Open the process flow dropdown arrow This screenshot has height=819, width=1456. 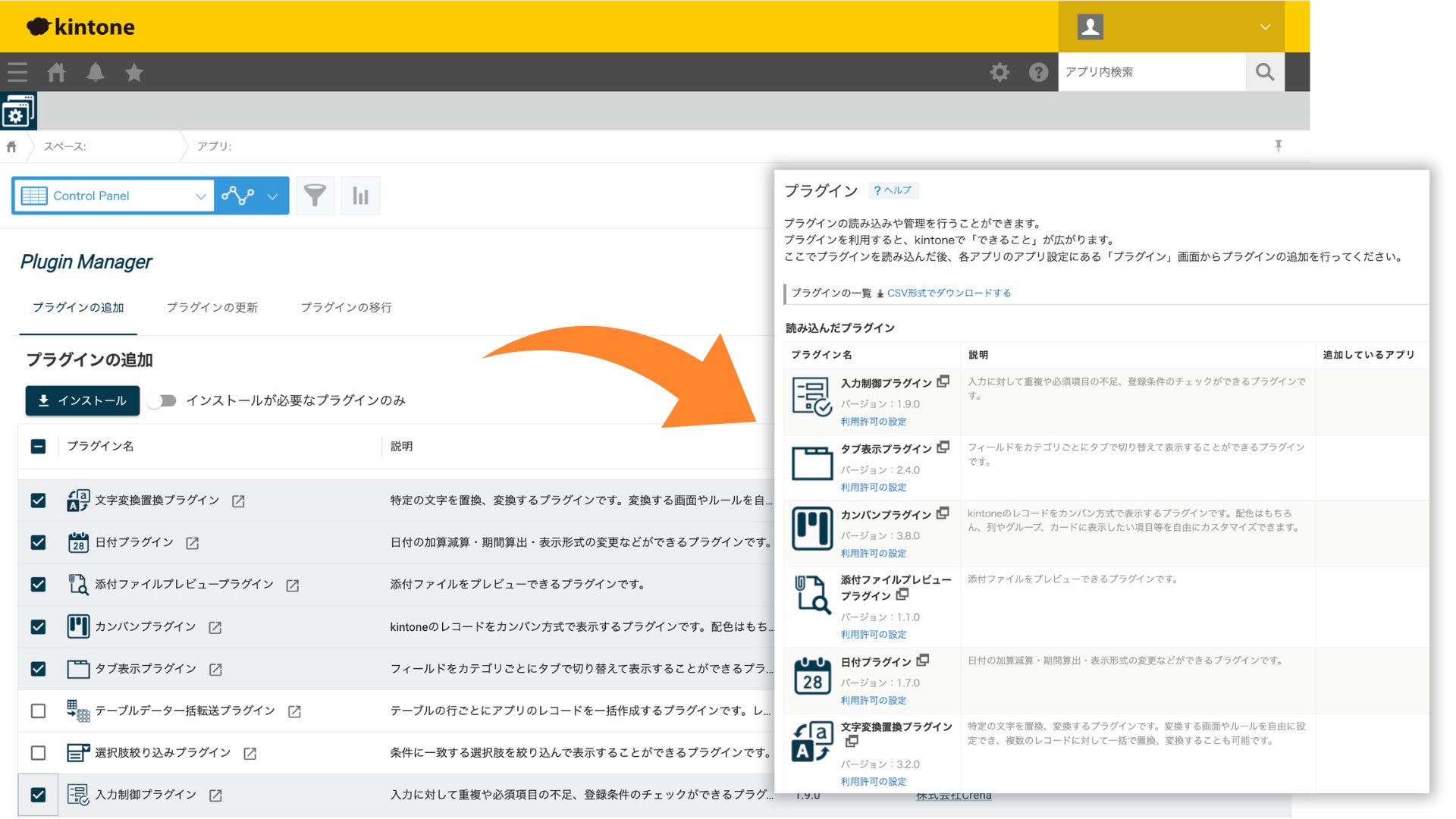pos(272,196)
